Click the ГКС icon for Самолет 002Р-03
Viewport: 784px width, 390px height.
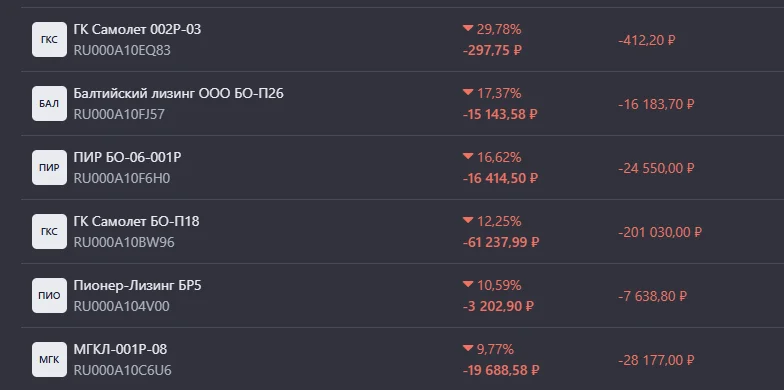tap(50, 40)
